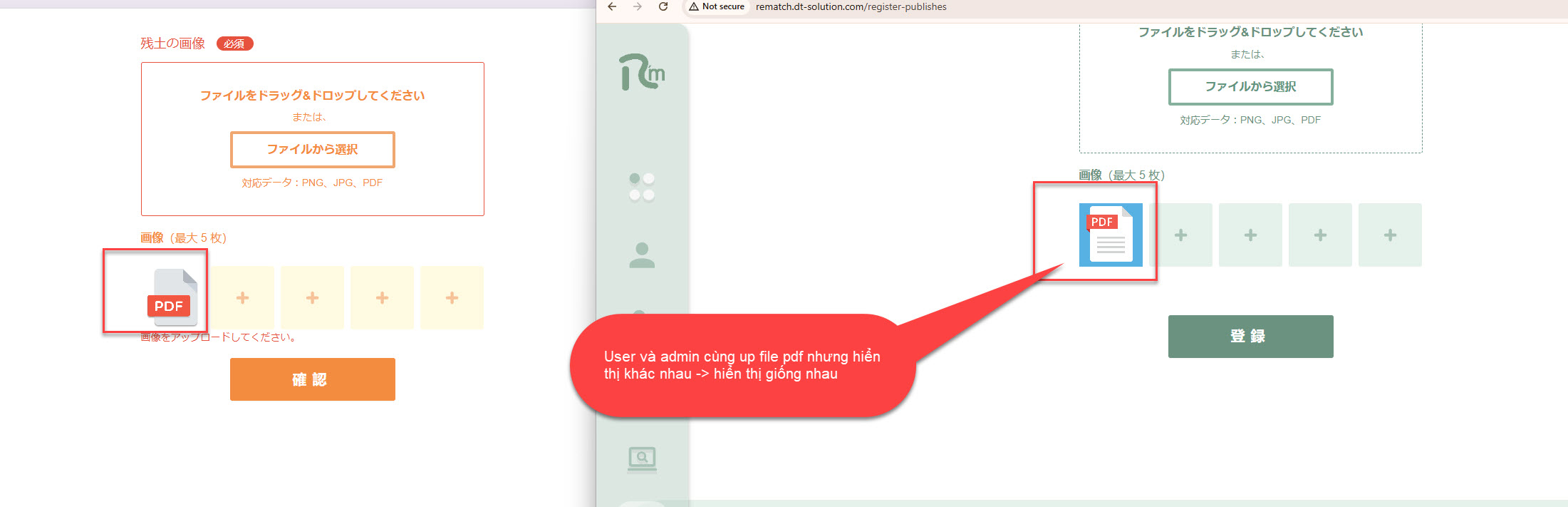Screen dimensions: 1568x507
Task: Click the Rm logo in sidebar
Action: click(642, 73)
